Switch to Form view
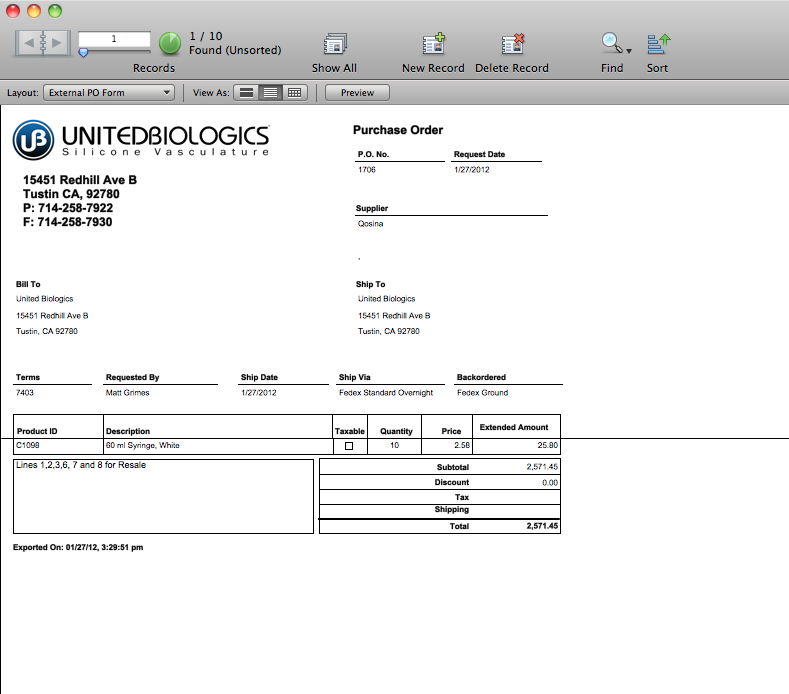Screen dimensions: 789x694 246,93
